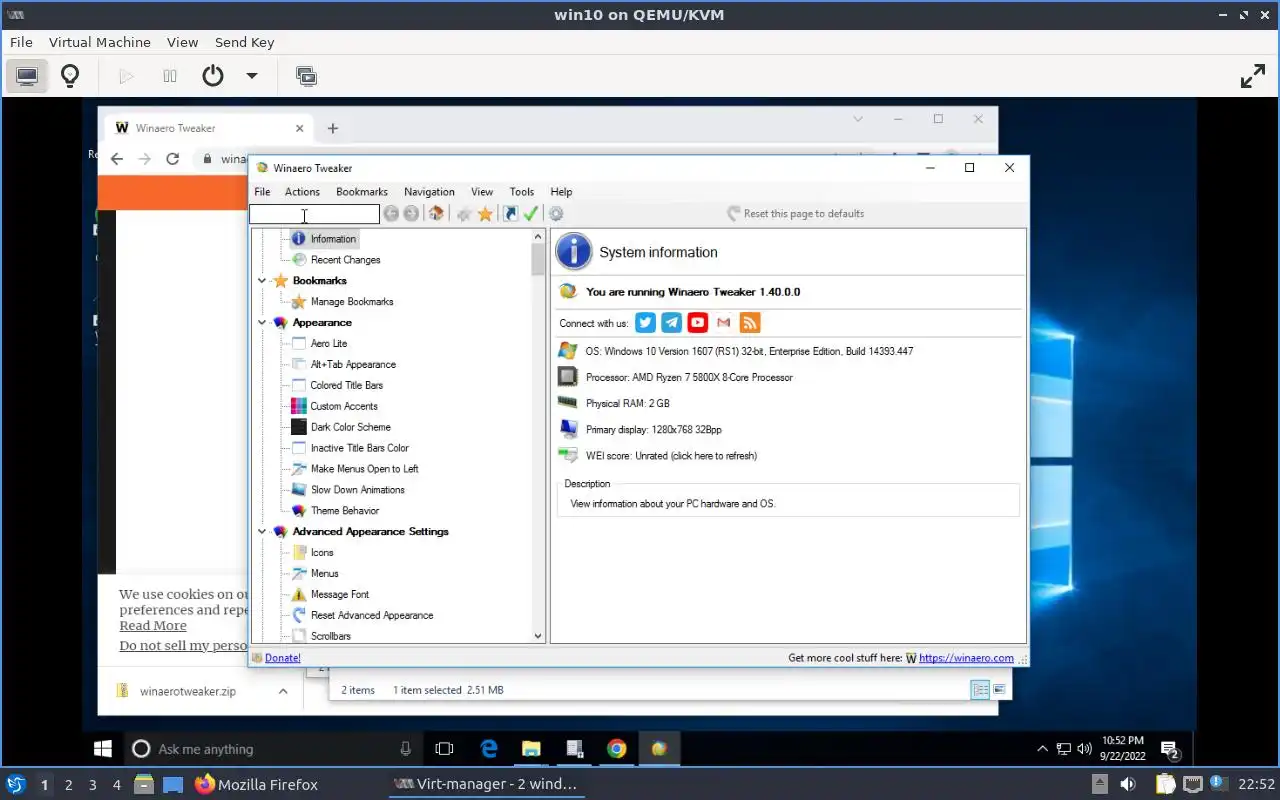This screenshot has height=800, width=1280.
Task: Click the Cortana microphone icon
Action: (405, 748)
